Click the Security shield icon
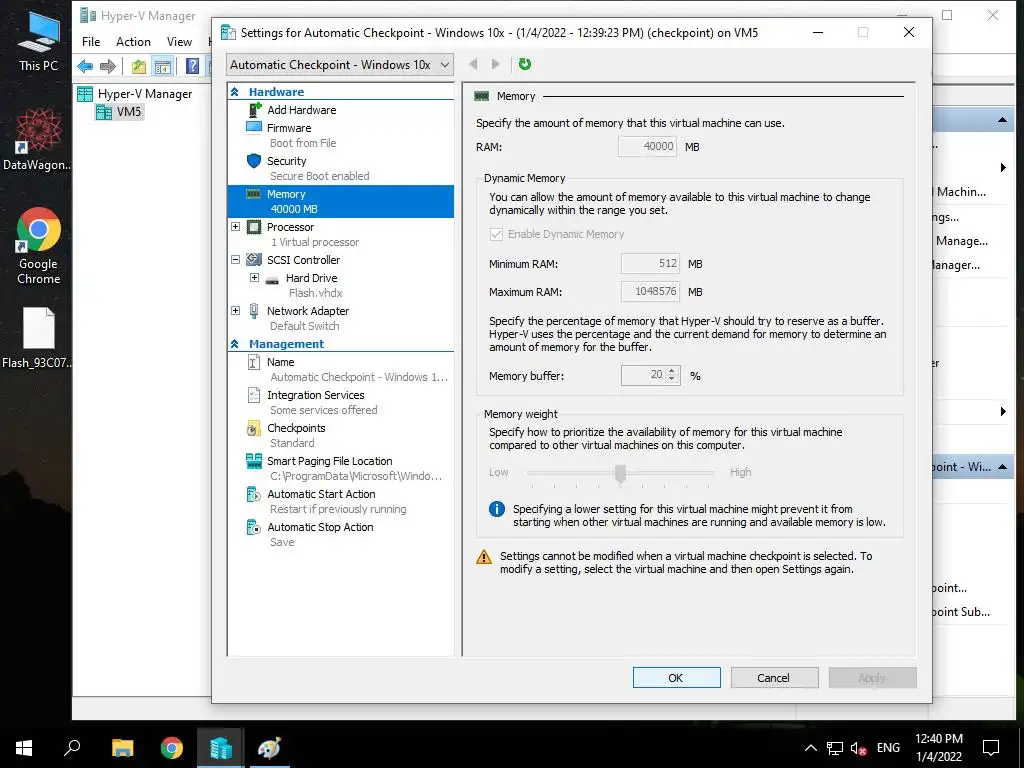The height and width of the screenshot is (768, 1024). click(x=254, y=161)
